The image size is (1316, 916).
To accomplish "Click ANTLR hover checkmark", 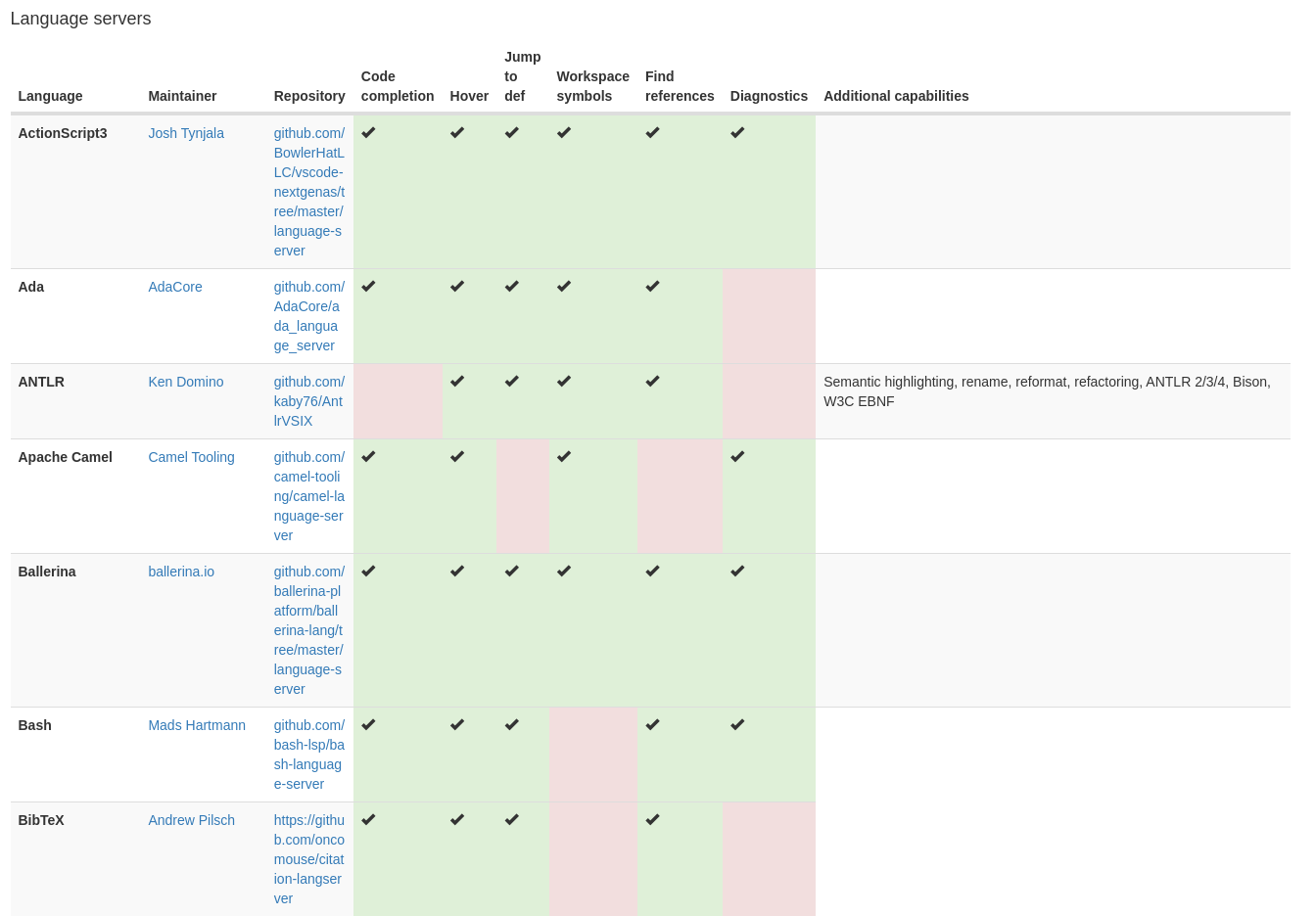I will coord(457,381).
